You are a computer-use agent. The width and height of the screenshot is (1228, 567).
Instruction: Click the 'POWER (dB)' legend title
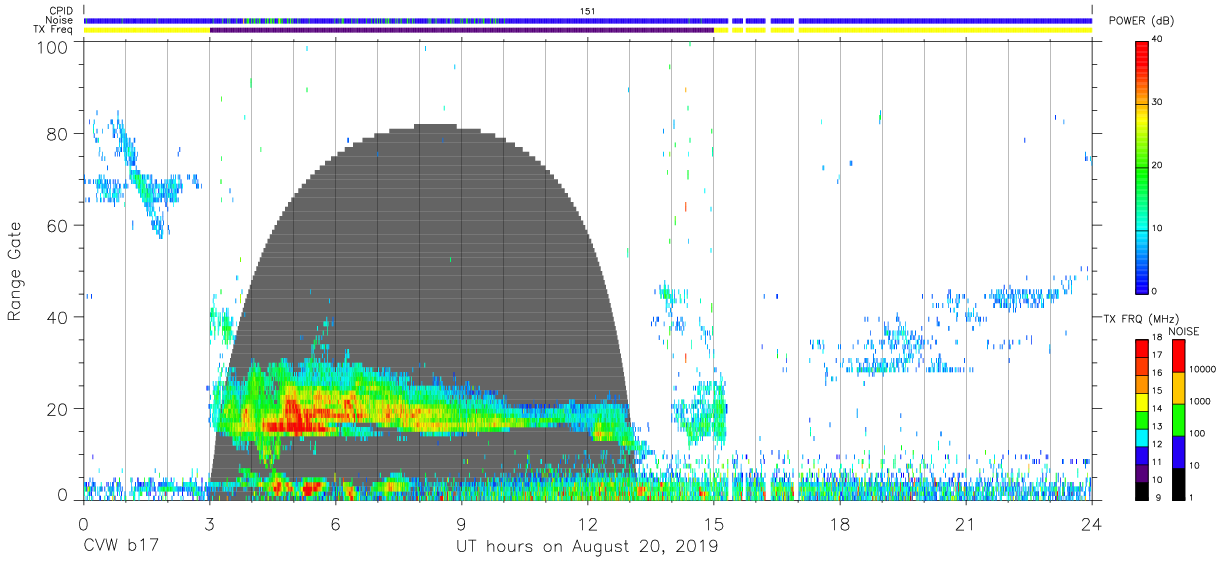pyautogui.click(x=1140, y=21)
